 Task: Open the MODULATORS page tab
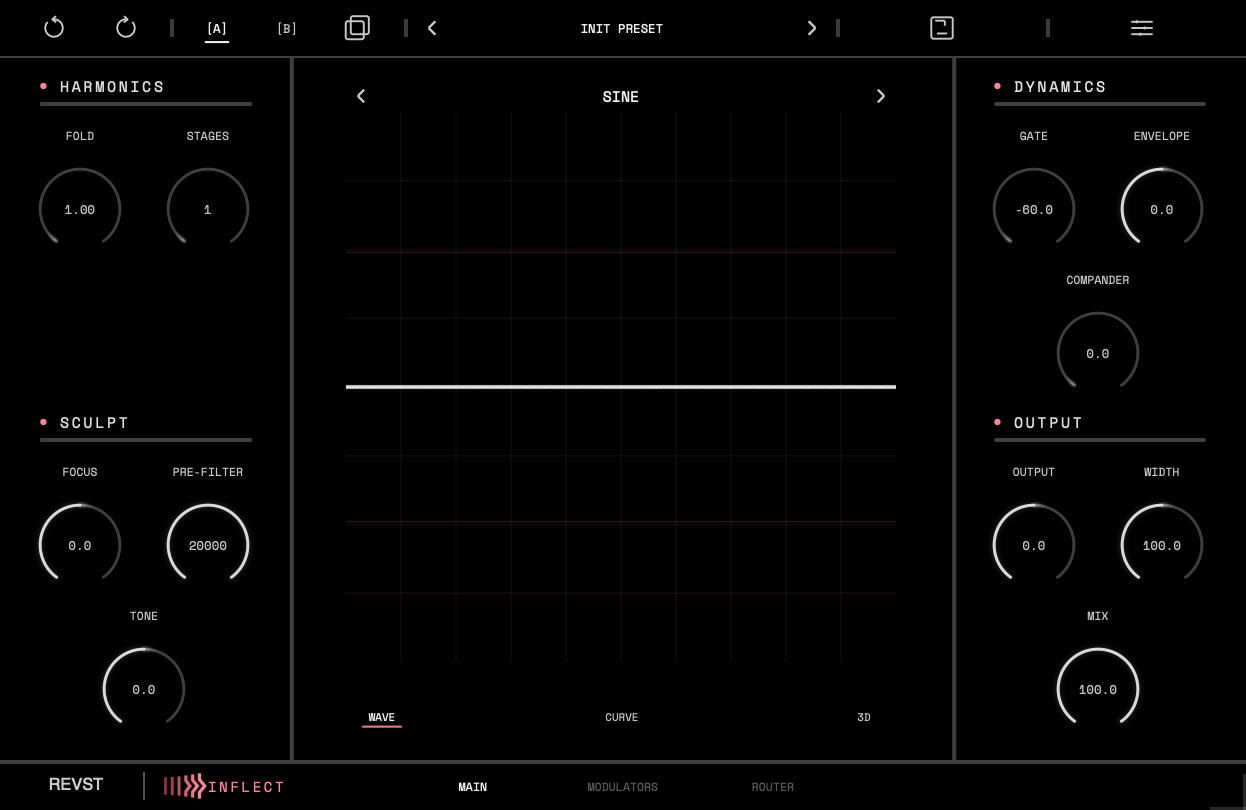623,787
